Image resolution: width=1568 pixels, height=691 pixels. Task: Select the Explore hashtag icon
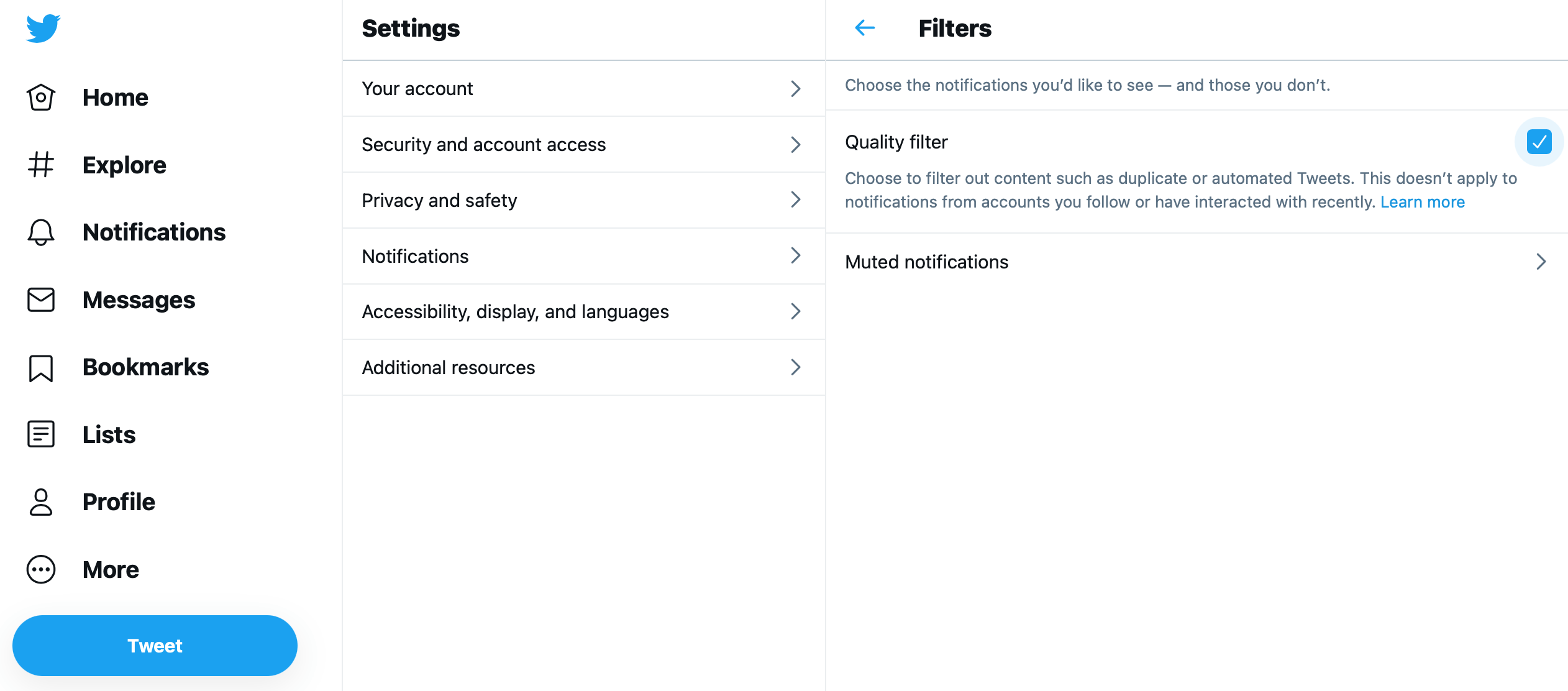pos(41,165)
